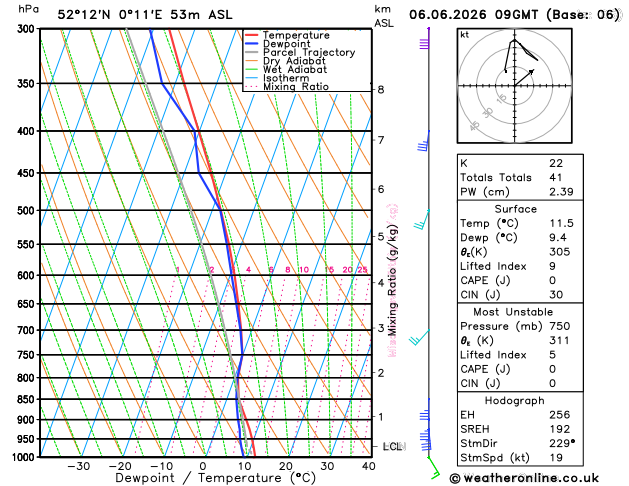Click the 4 km altitude axis label

point(381,283)
